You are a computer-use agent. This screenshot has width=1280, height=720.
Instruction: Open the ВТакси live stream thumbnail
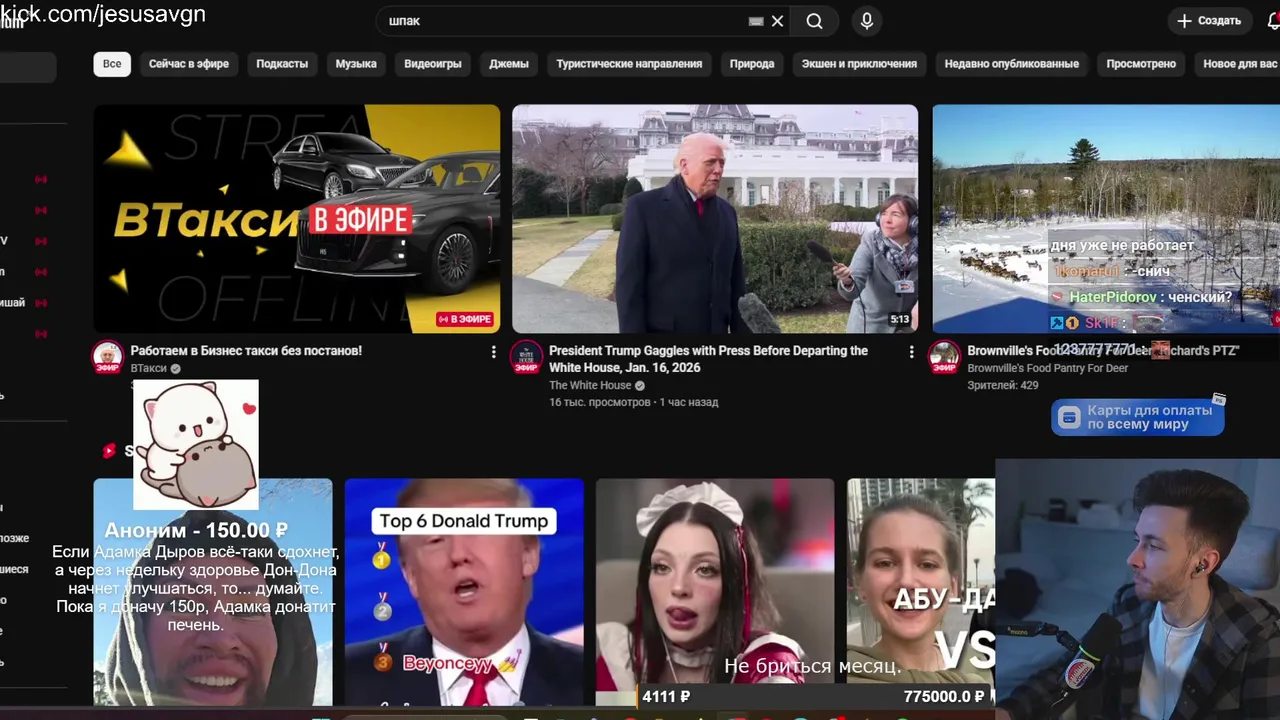[x=297, y=218]
